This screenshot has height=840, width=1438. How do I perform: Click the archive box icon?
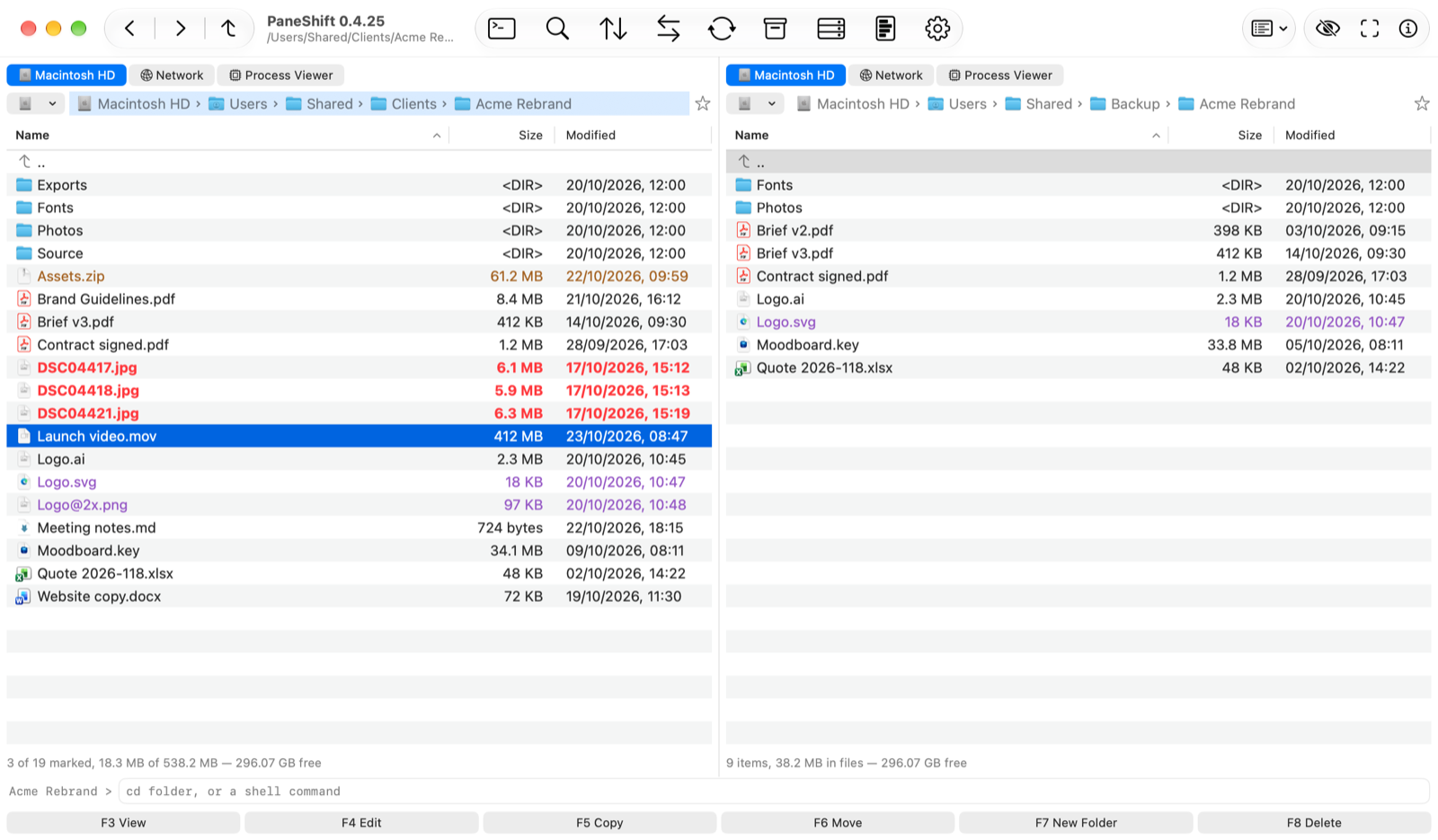pyautogui.click(x=775, y=29)
